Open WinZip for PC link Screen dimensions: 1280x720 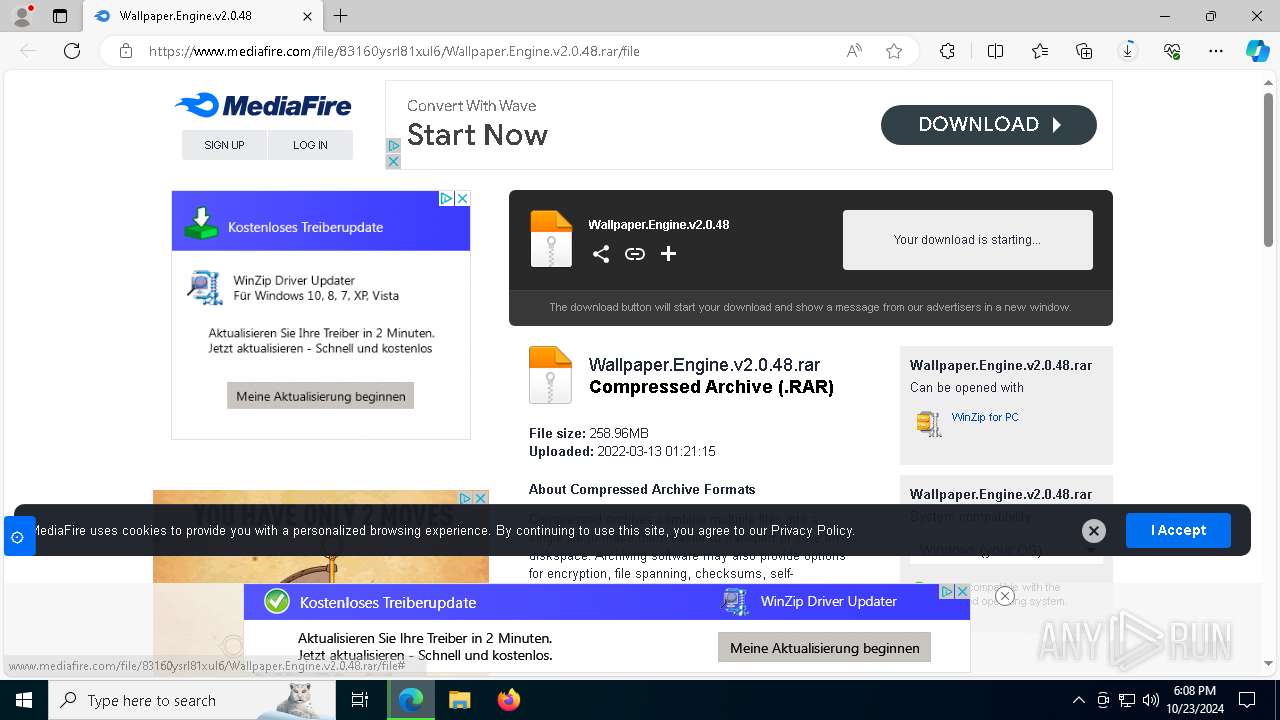tap(985, 417)
